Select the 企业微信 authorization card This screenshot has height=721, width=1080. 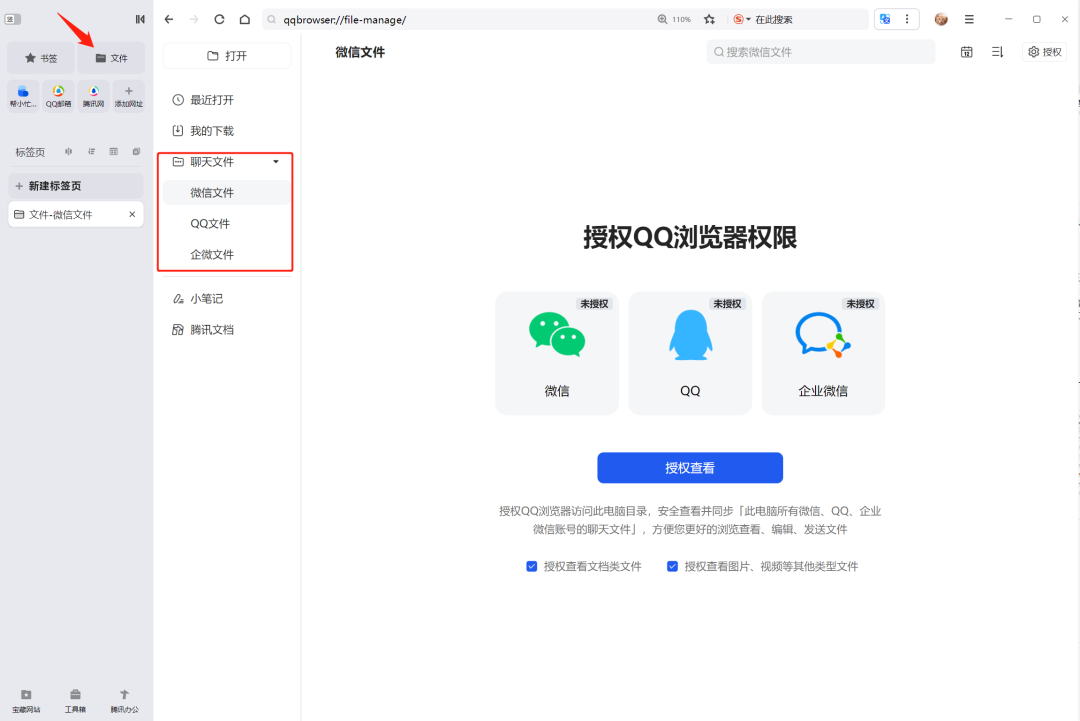(x=823, y=353)
